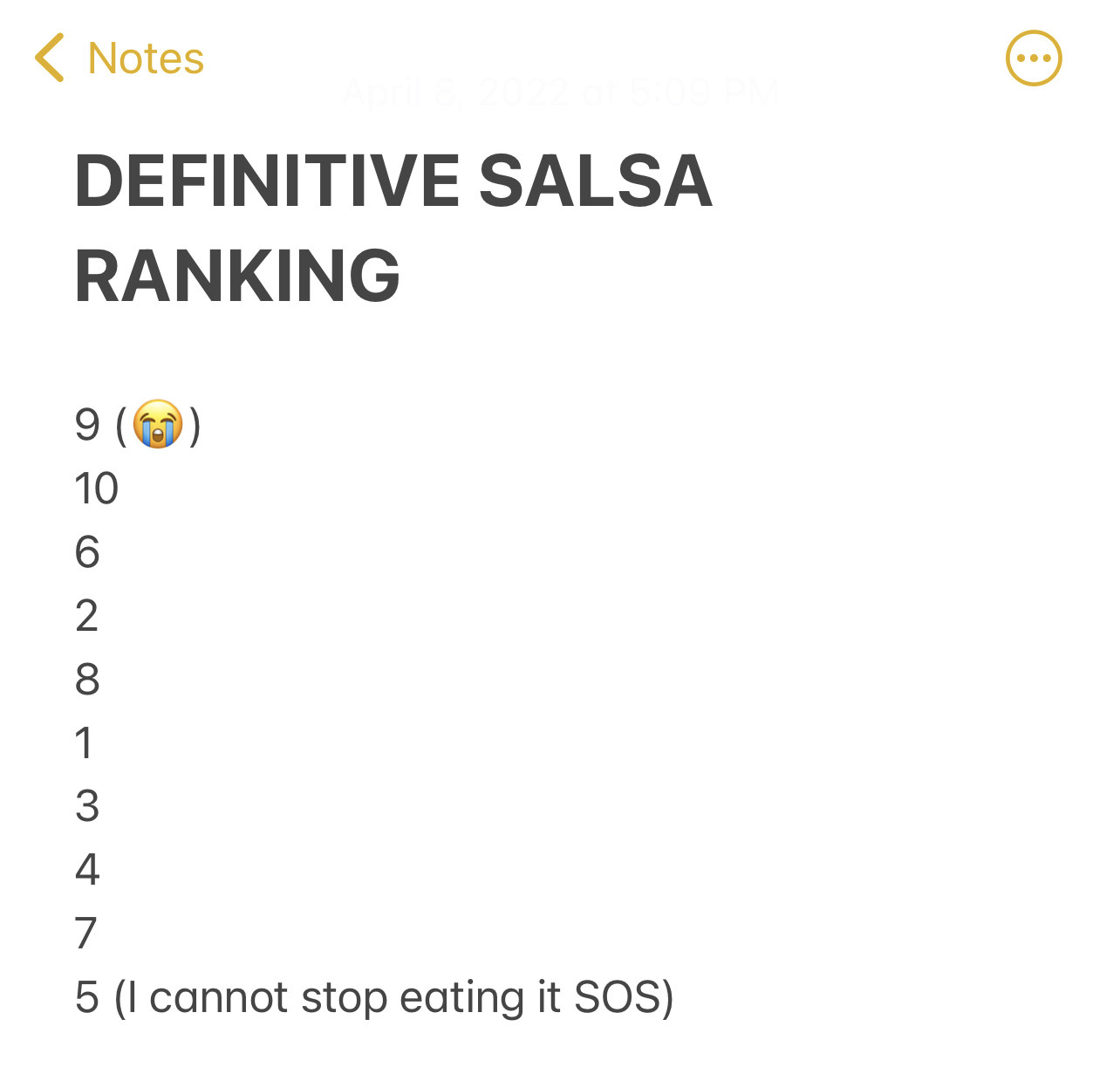Click the number 9 at list start
The image size is (1120, 1081).
click(87, 425)
